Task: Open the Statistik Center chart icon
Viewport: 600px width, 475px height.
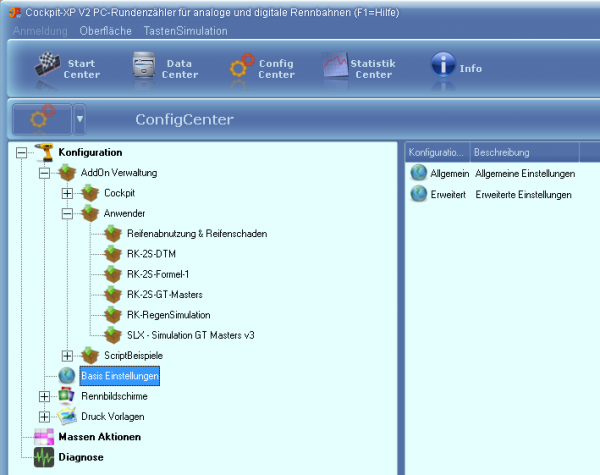Action: tap(336, 65)
